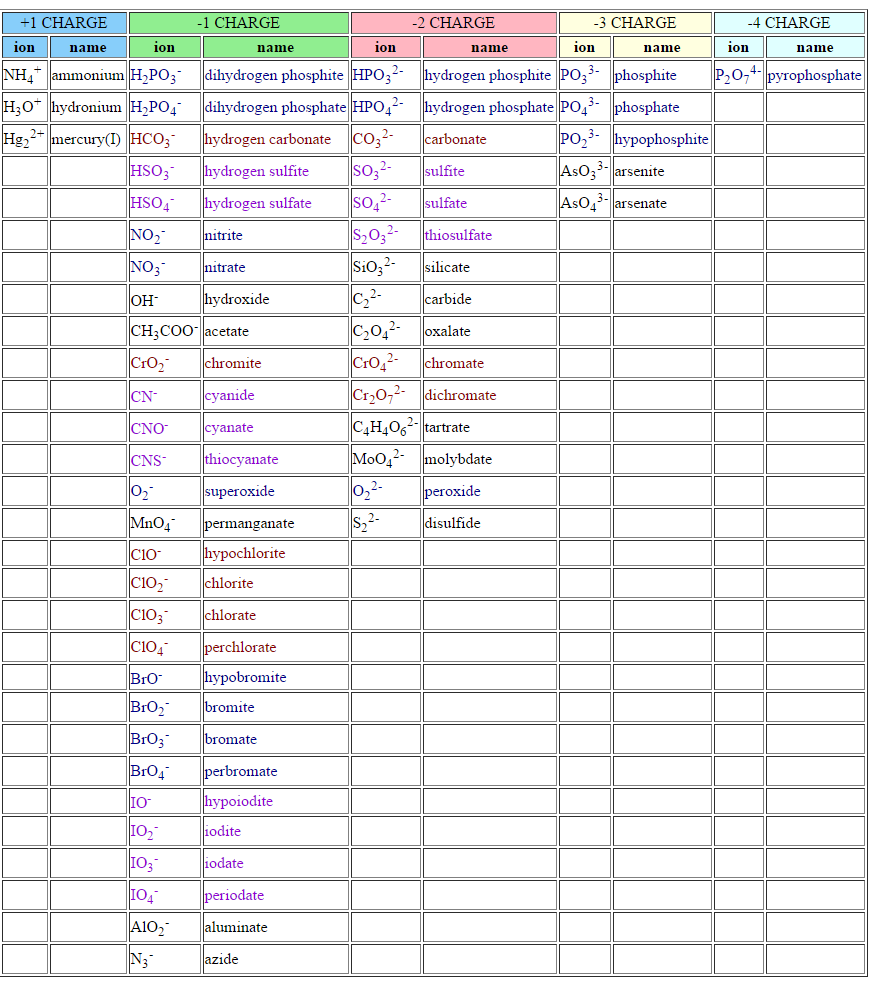Open the hydronium link
Image resolution: width=873 pixels, height=981 pixels.
[87, 107]
